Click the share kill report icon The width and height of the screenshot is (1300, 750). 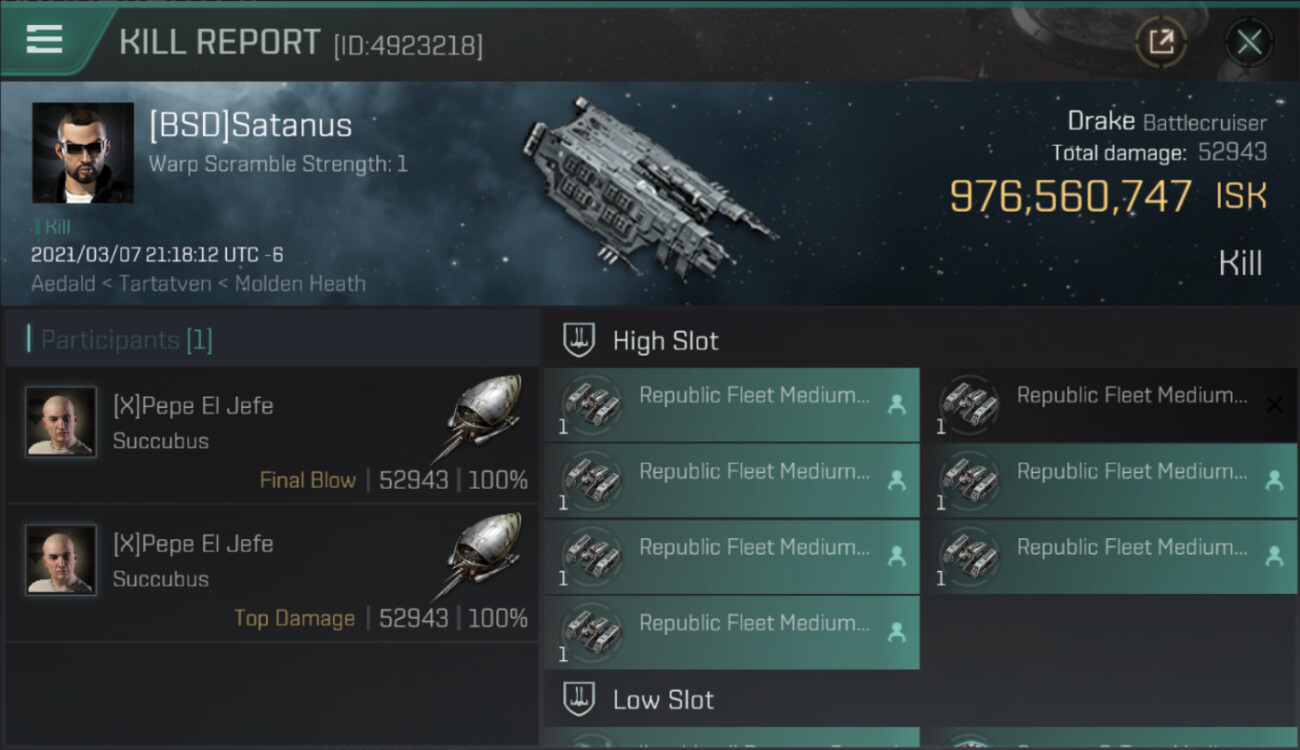click(1161, 42)
